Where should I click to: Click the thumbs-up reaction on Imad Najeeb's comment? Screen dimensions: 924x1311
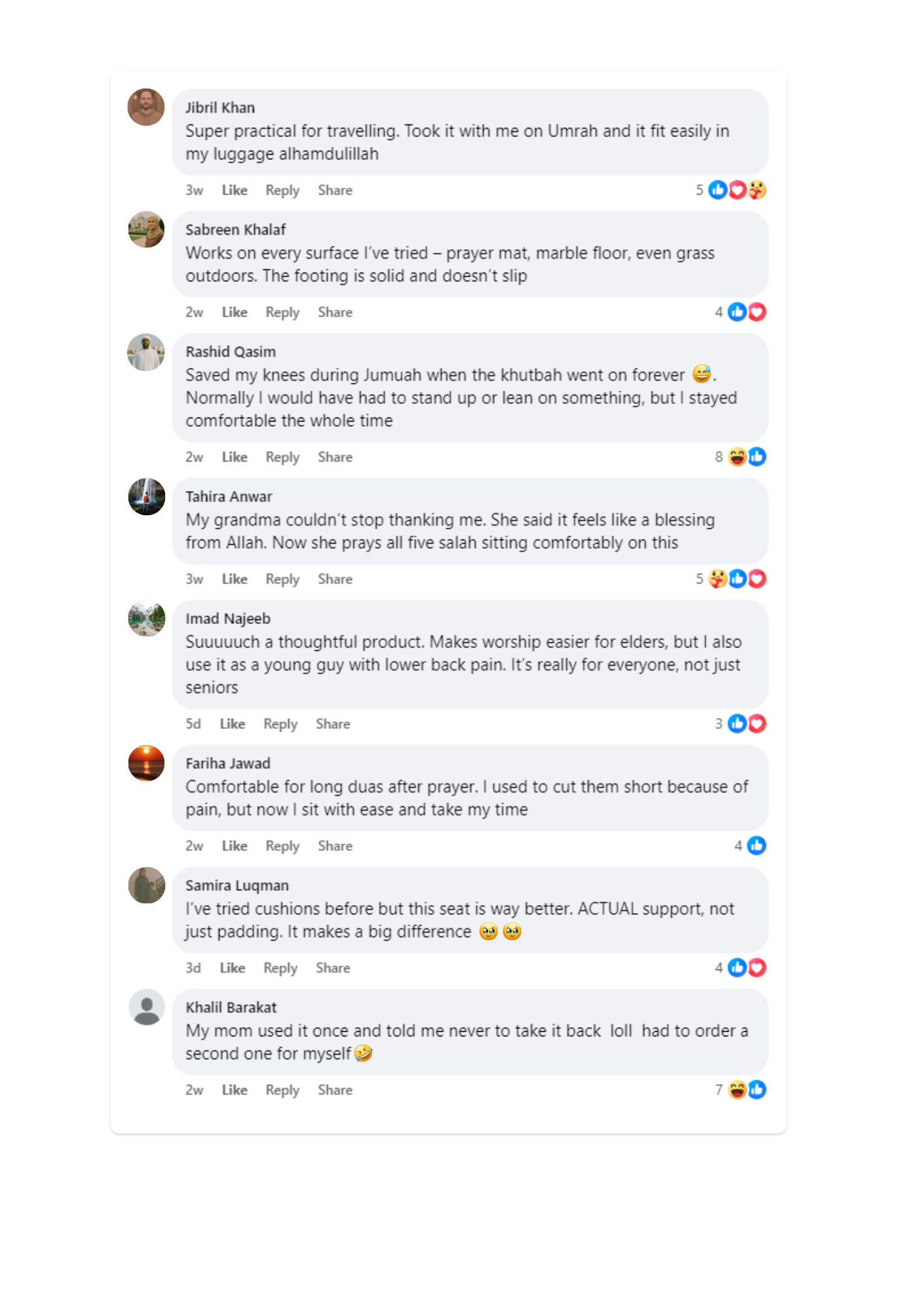[738, 724]
